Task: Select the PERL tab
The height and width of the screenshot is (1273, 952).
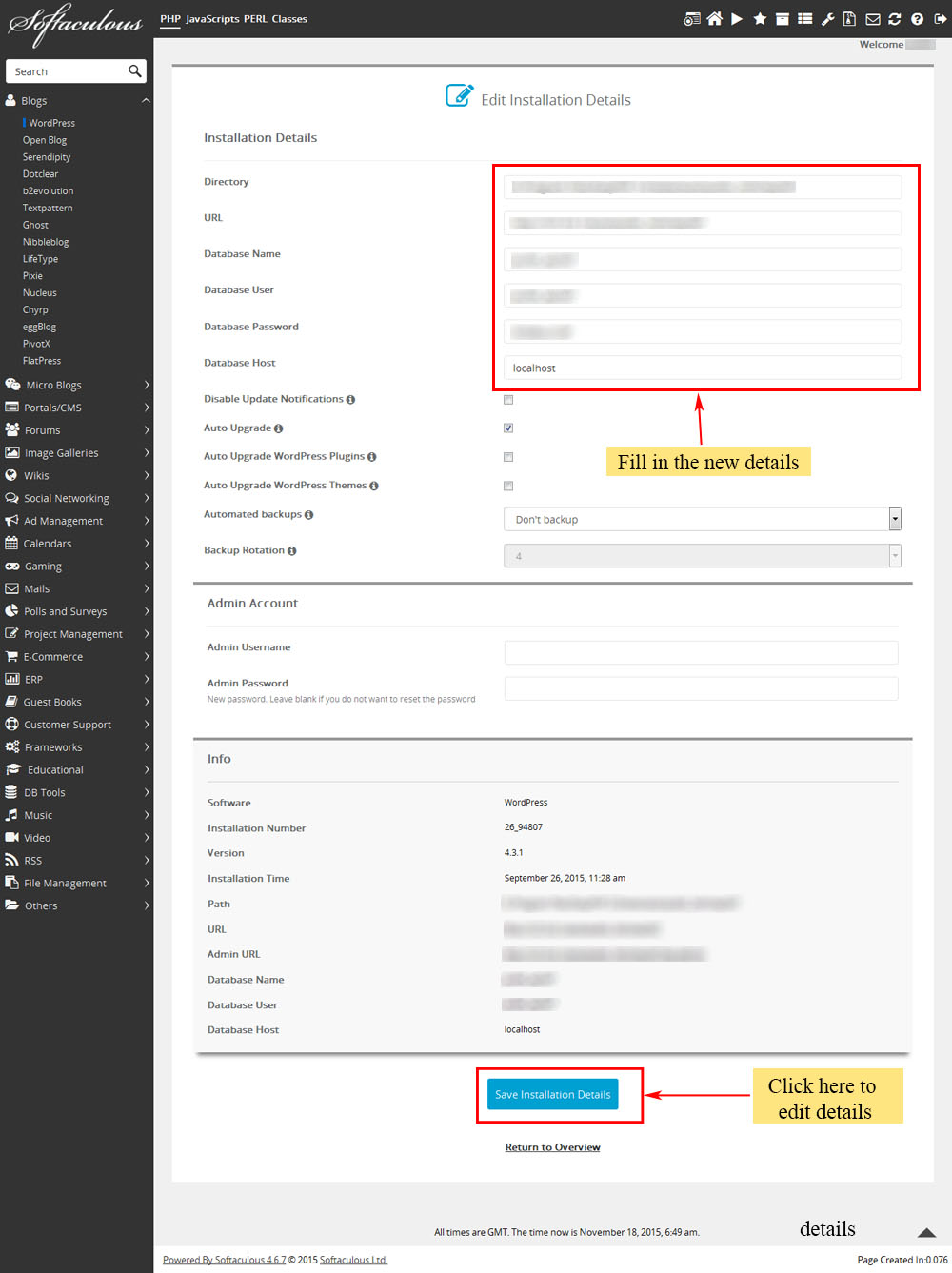Action: tap(255, 19)
